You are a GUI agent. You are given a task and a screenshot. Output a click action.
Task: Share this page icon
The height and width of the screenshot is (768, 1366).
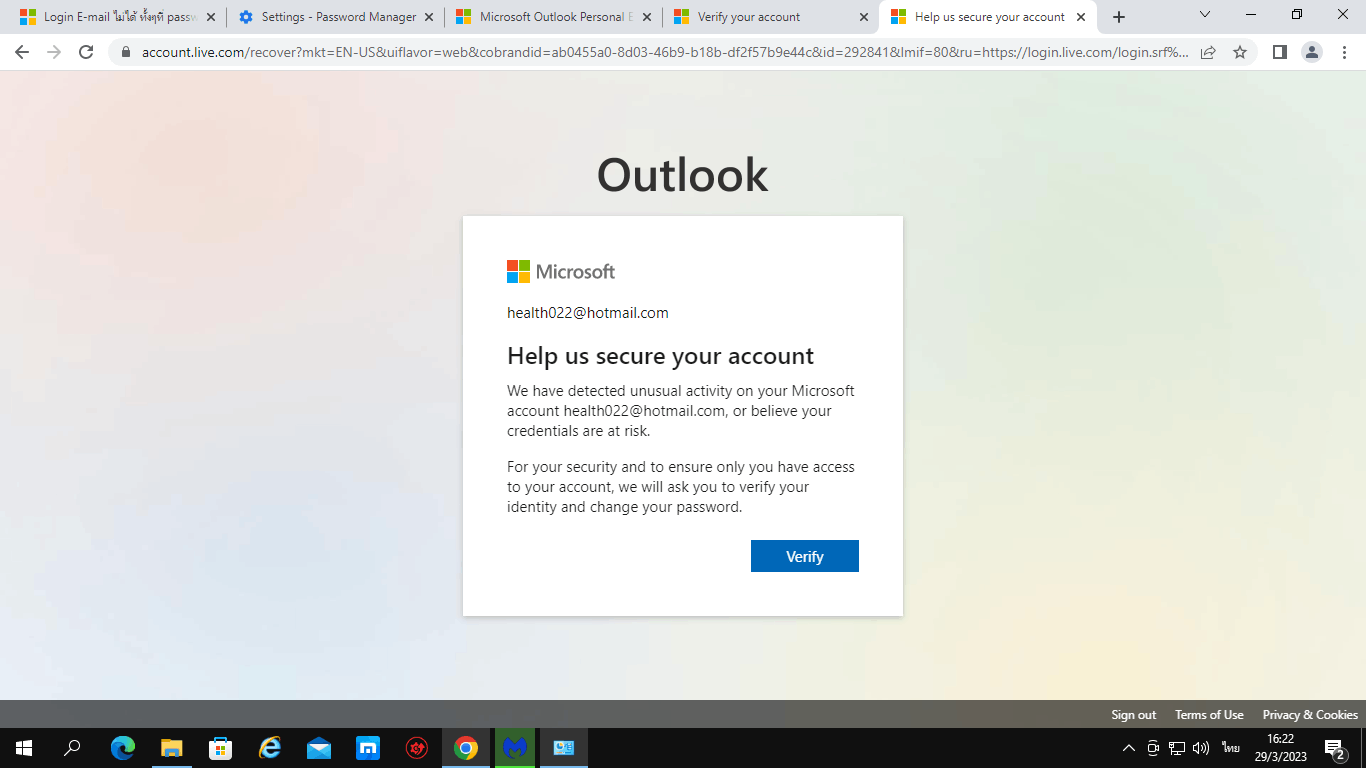pyautogui.click(x=1208, y=52)
